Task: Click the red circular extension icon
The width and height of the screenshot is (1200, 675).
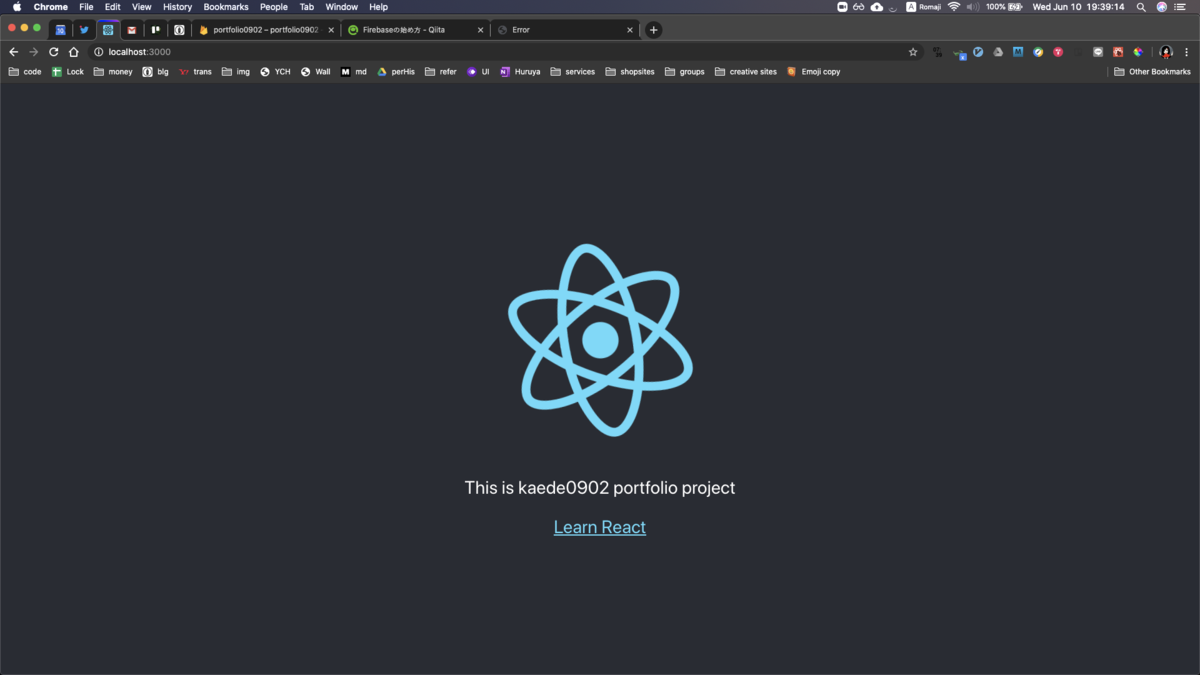Action: (1058, 52)
